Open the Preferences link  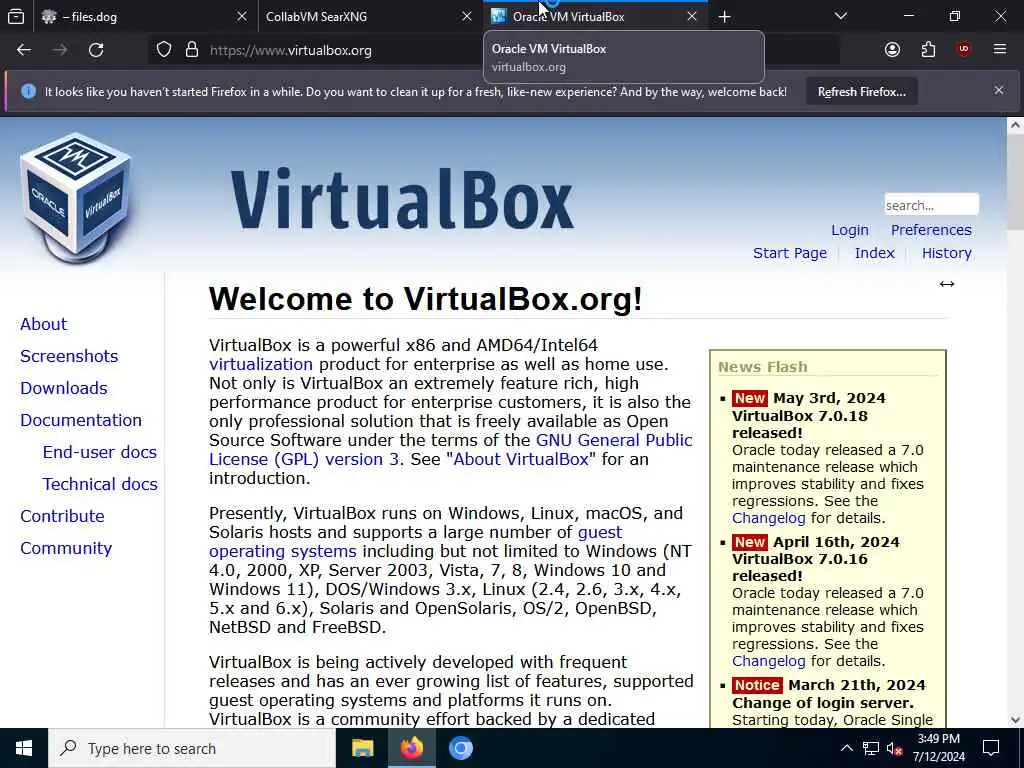tap(931, 230)
